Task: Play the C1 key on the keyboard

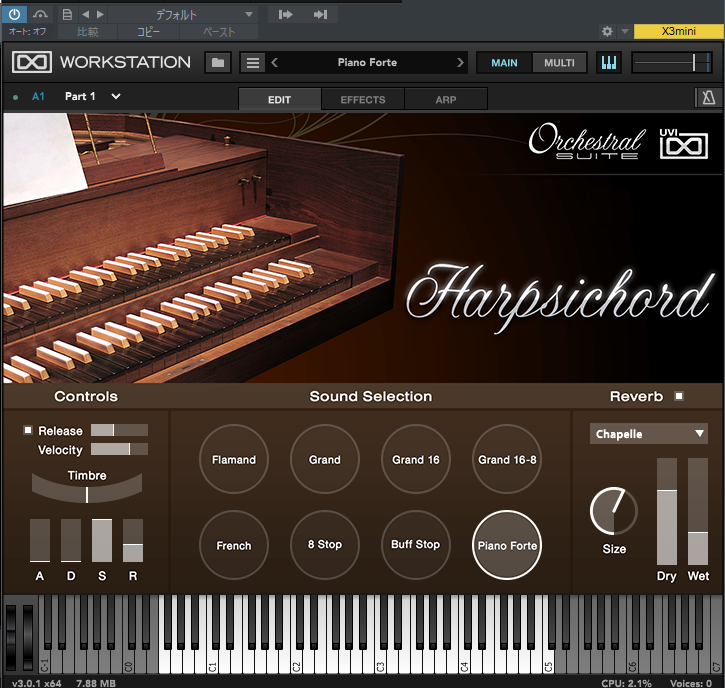Action: pyautogui.click(x=212, y=661)
